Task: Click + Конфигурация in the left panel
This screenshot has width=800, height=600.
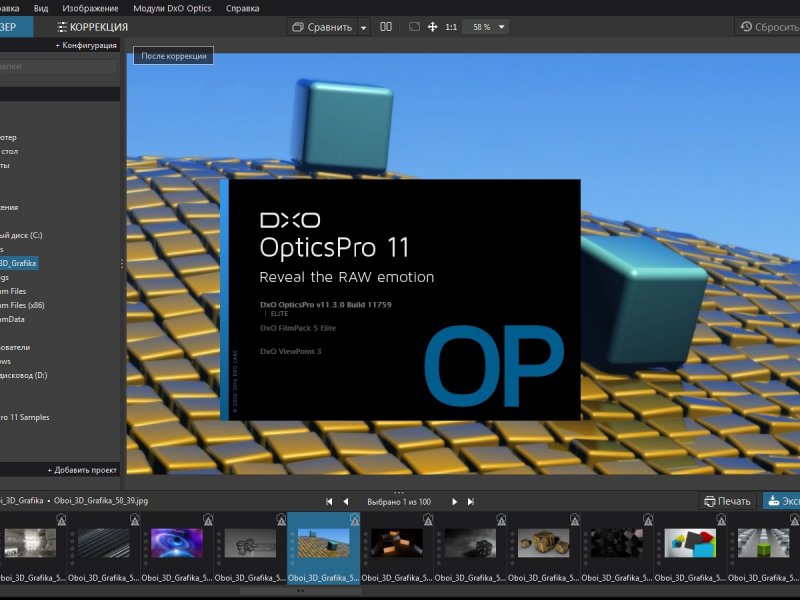Action: 86,45
